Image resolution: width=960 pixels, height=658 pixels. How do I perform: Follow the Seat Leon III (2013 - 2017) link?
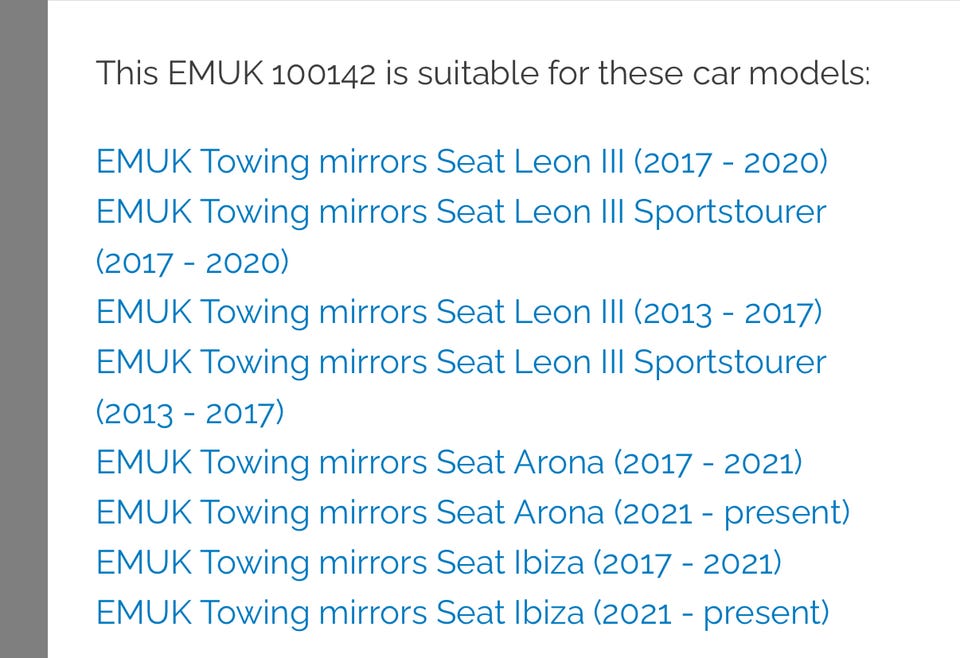pos(458,312)
